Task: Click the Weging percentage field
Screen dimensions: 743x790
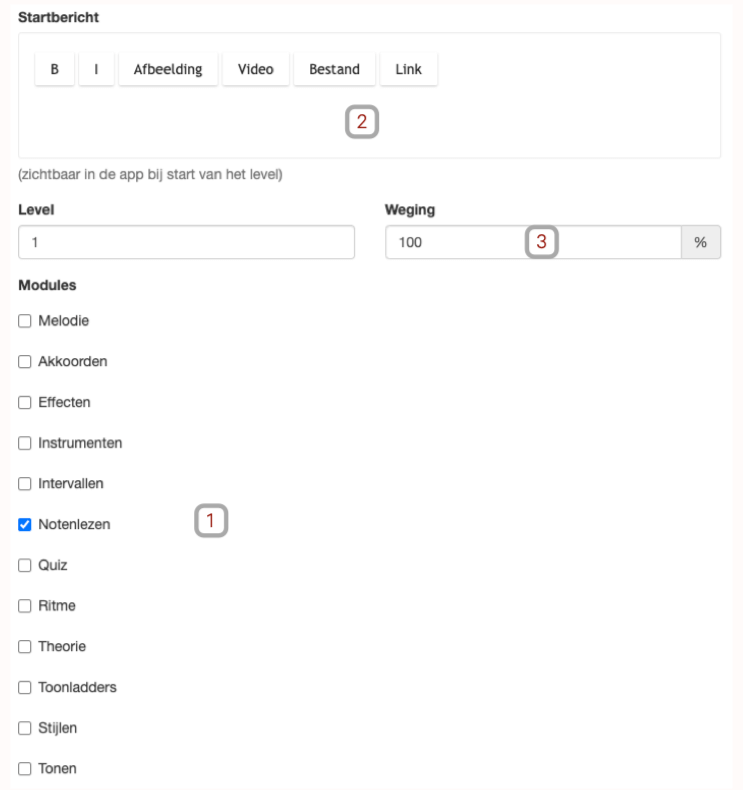Action: (x=533, y=242)
